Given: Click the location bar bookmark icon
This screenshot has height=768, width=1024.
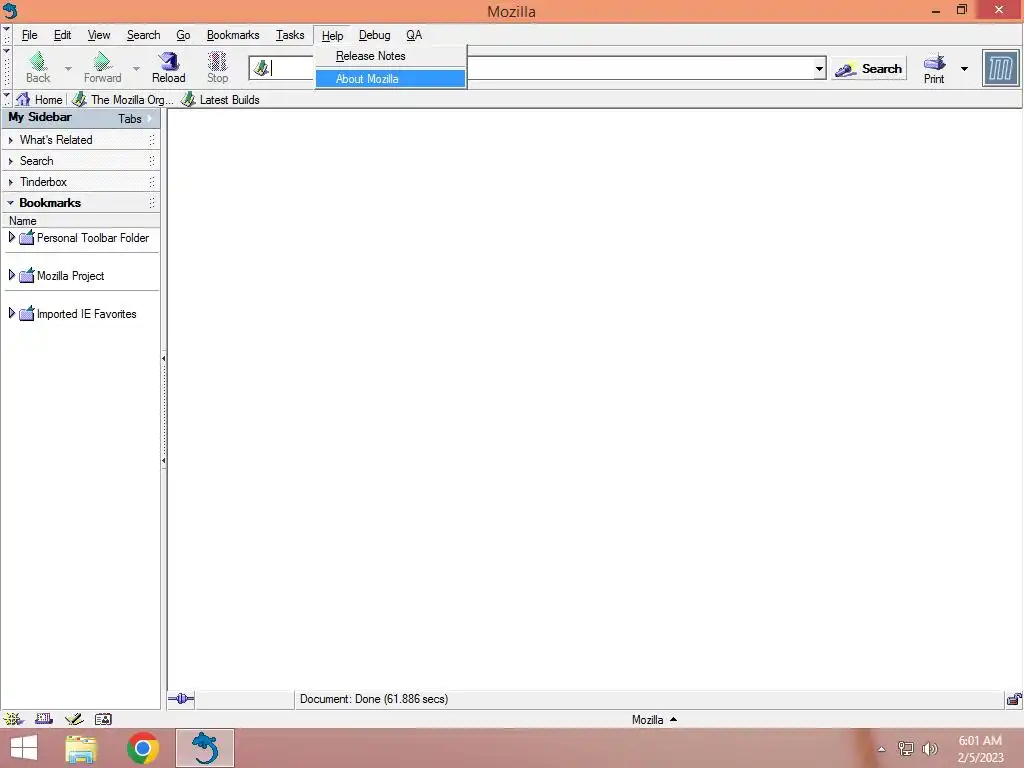Looking at the screenshot, I should [261, 68].
